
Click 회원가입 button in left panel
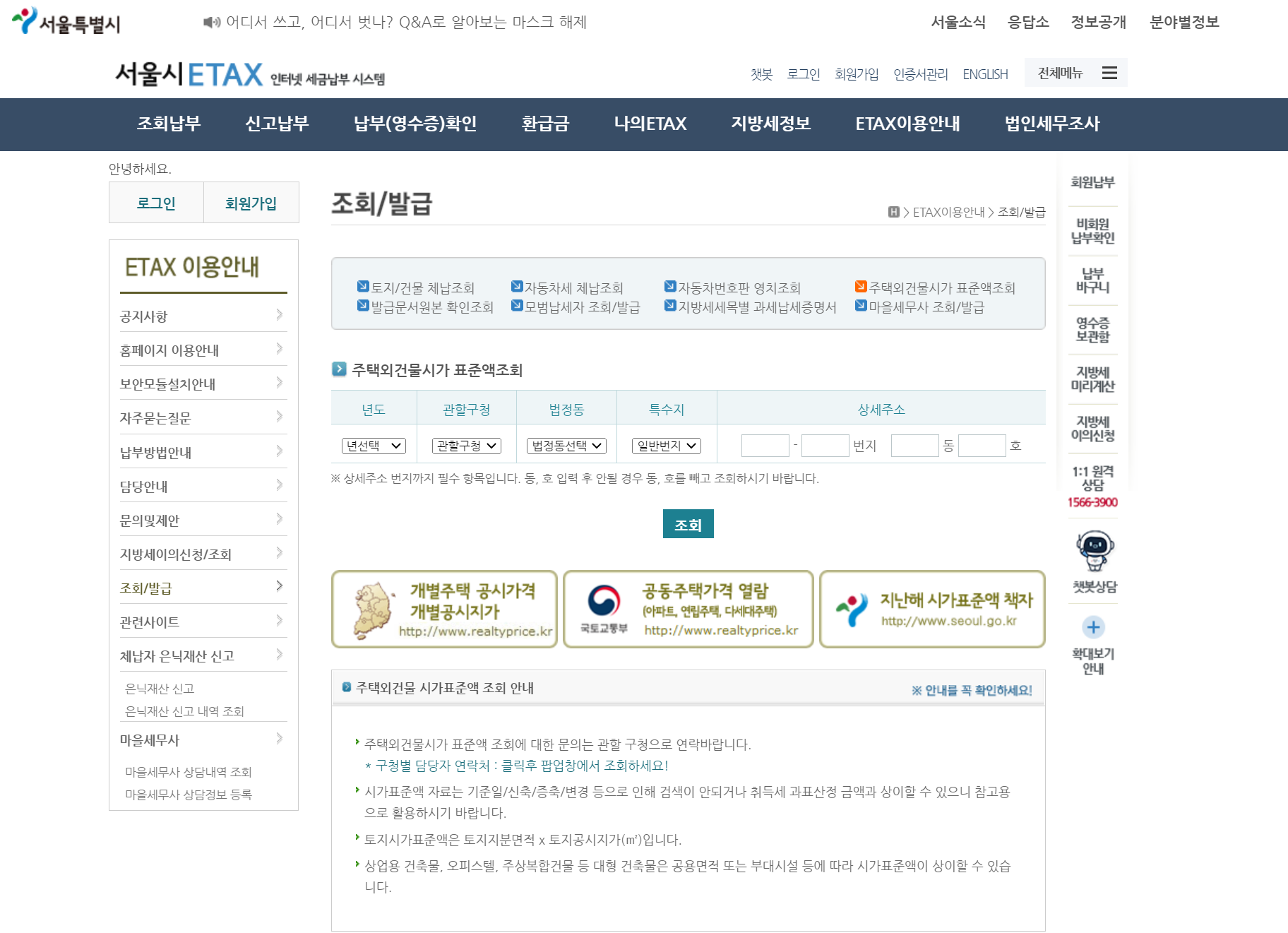[x=251, y=203]
